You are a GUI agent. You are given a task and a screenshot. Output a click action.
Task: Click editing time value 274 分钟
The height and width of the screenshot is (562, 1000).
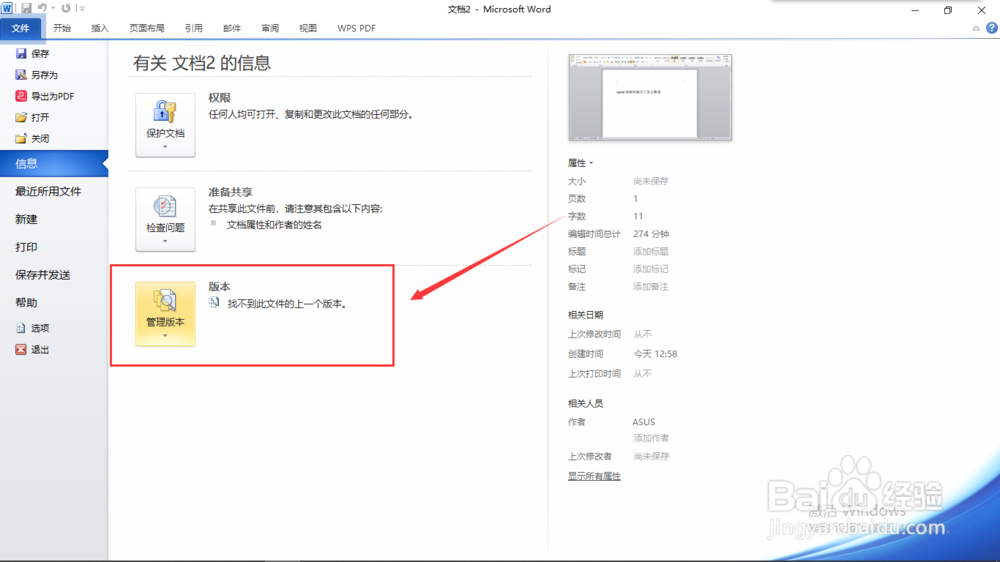(651, 234)
